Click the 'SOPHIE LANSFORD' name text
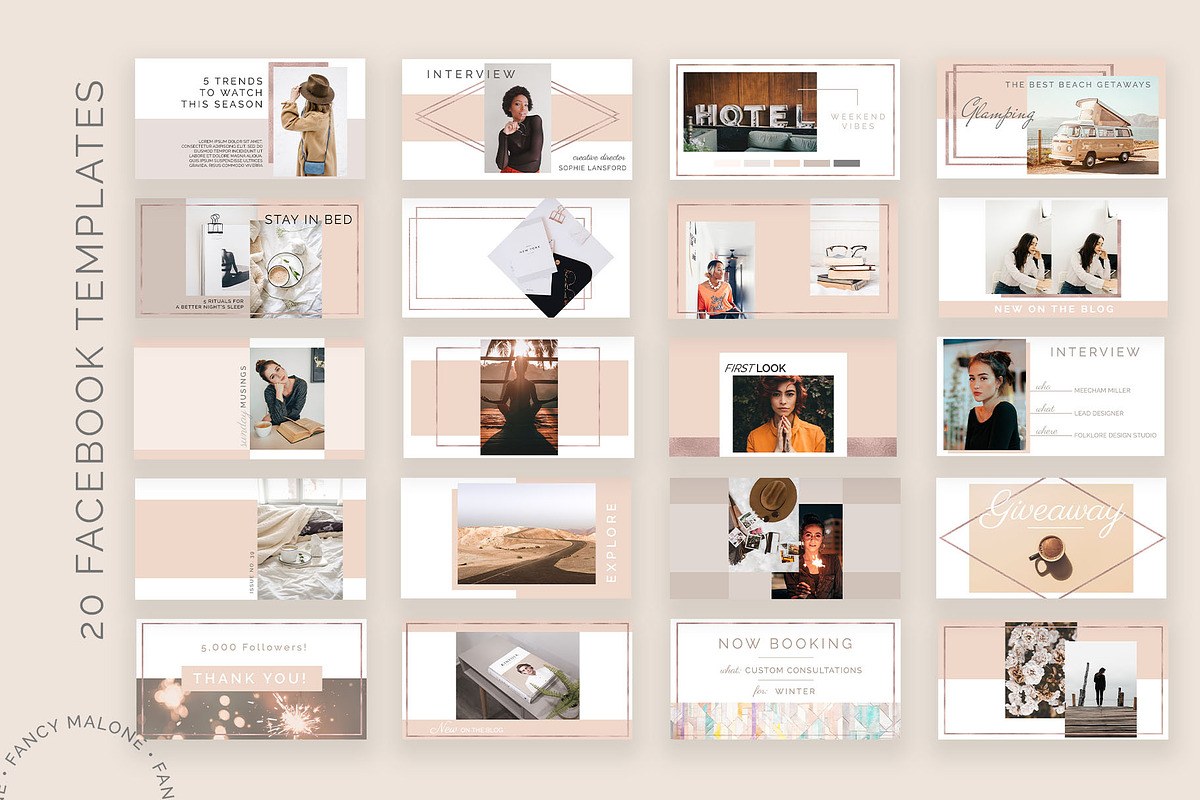The width and height of the screenshot is (1200, 800). click(x=593, y=168)
